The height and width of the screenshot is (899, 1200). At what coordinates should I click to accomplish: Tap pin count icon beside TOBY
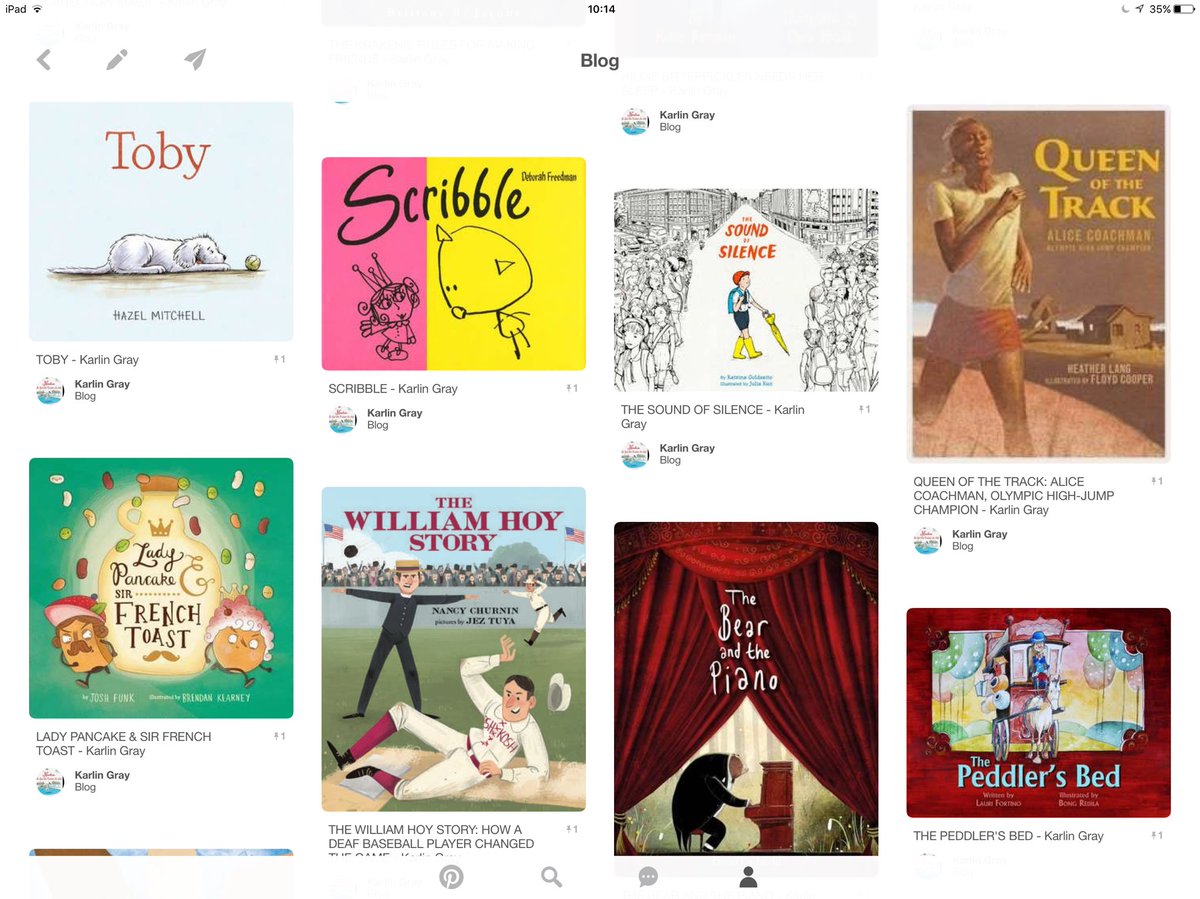pos(279,359)
